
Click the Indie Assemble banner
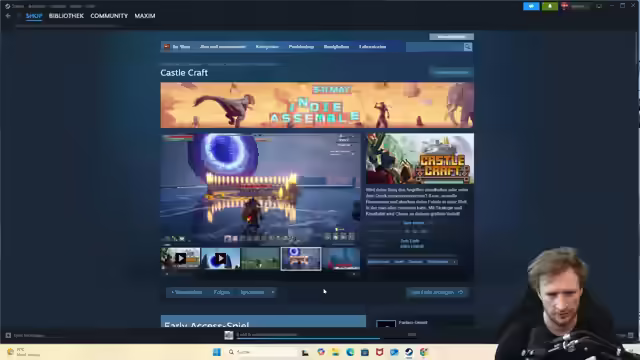click(317, 105)
